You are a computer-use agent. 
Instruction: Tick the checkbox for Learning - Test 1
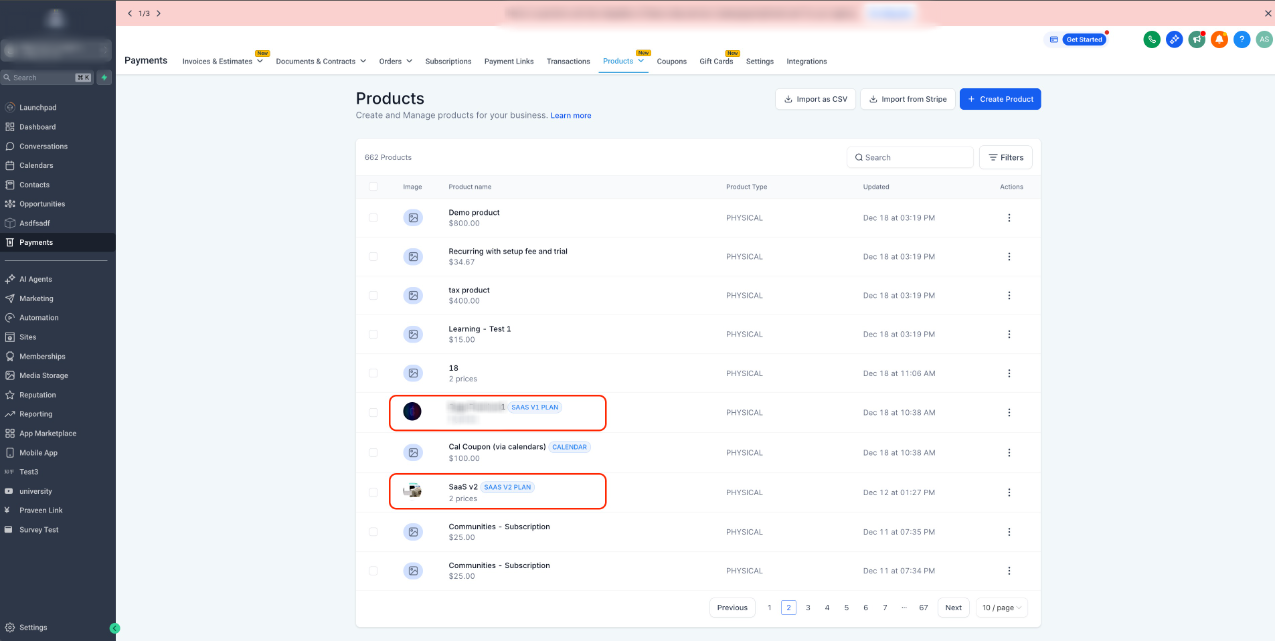[x=373, y=334]
